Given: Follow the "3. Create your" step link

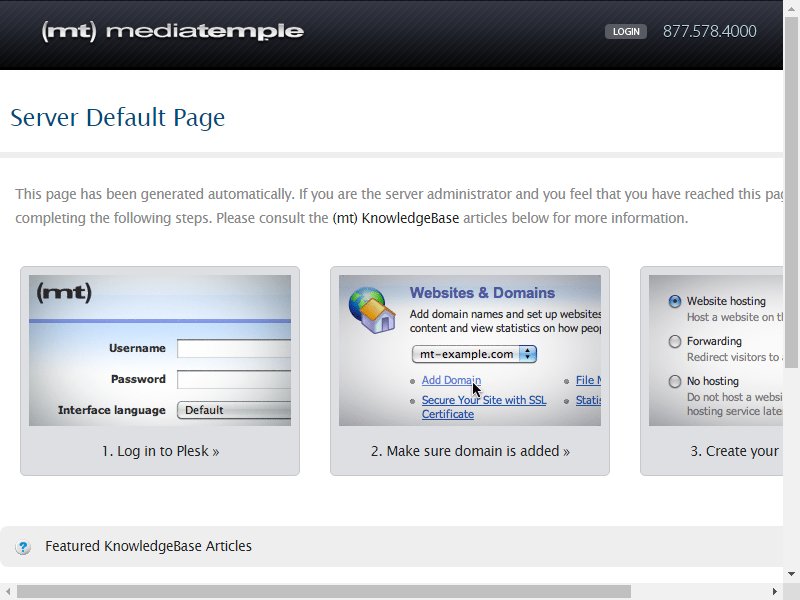Looking at the screenshot, I should click(734, 451).
